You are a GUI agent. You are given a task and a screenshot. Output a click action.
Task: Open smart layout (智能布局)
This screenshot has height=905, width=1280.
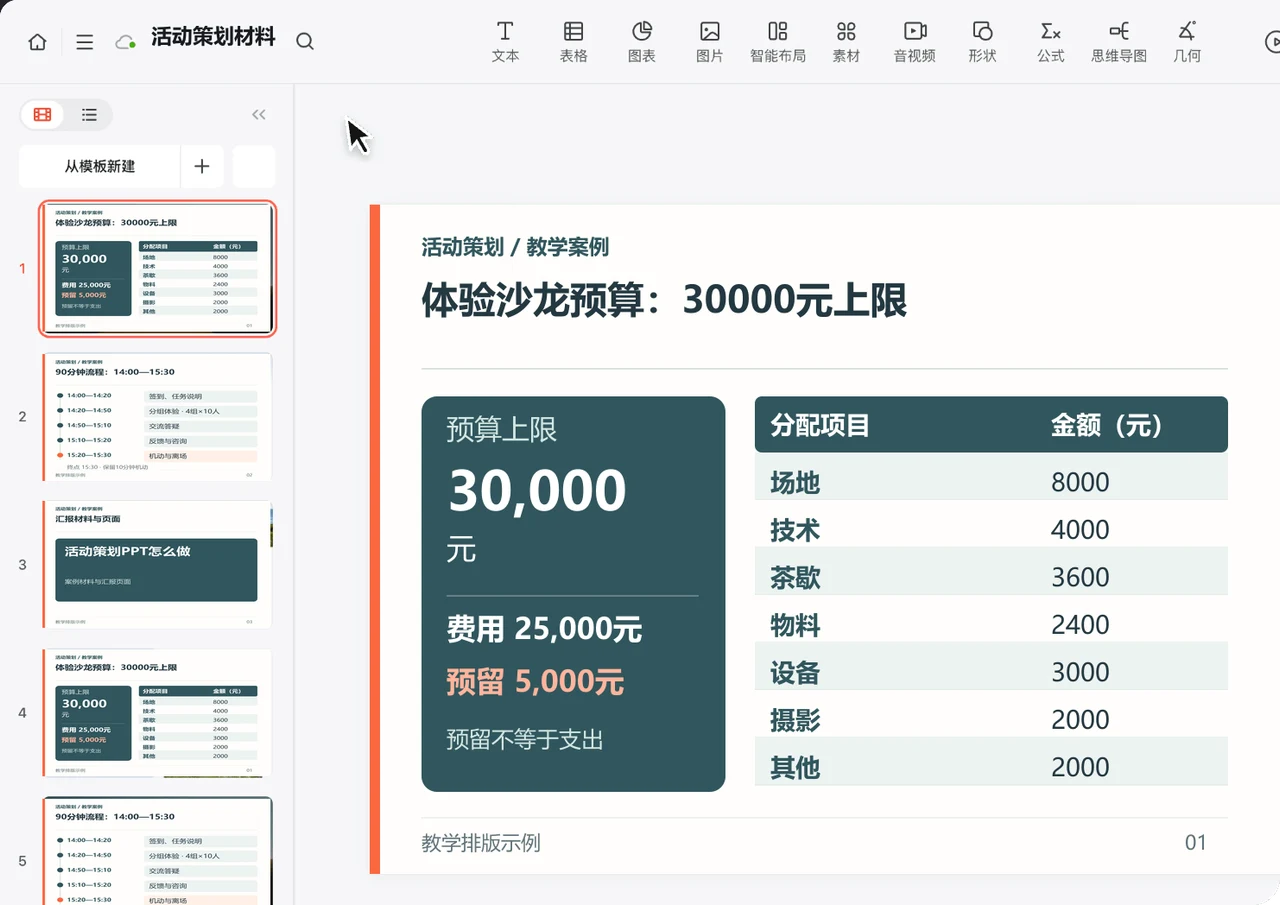(x=778, y=42)
